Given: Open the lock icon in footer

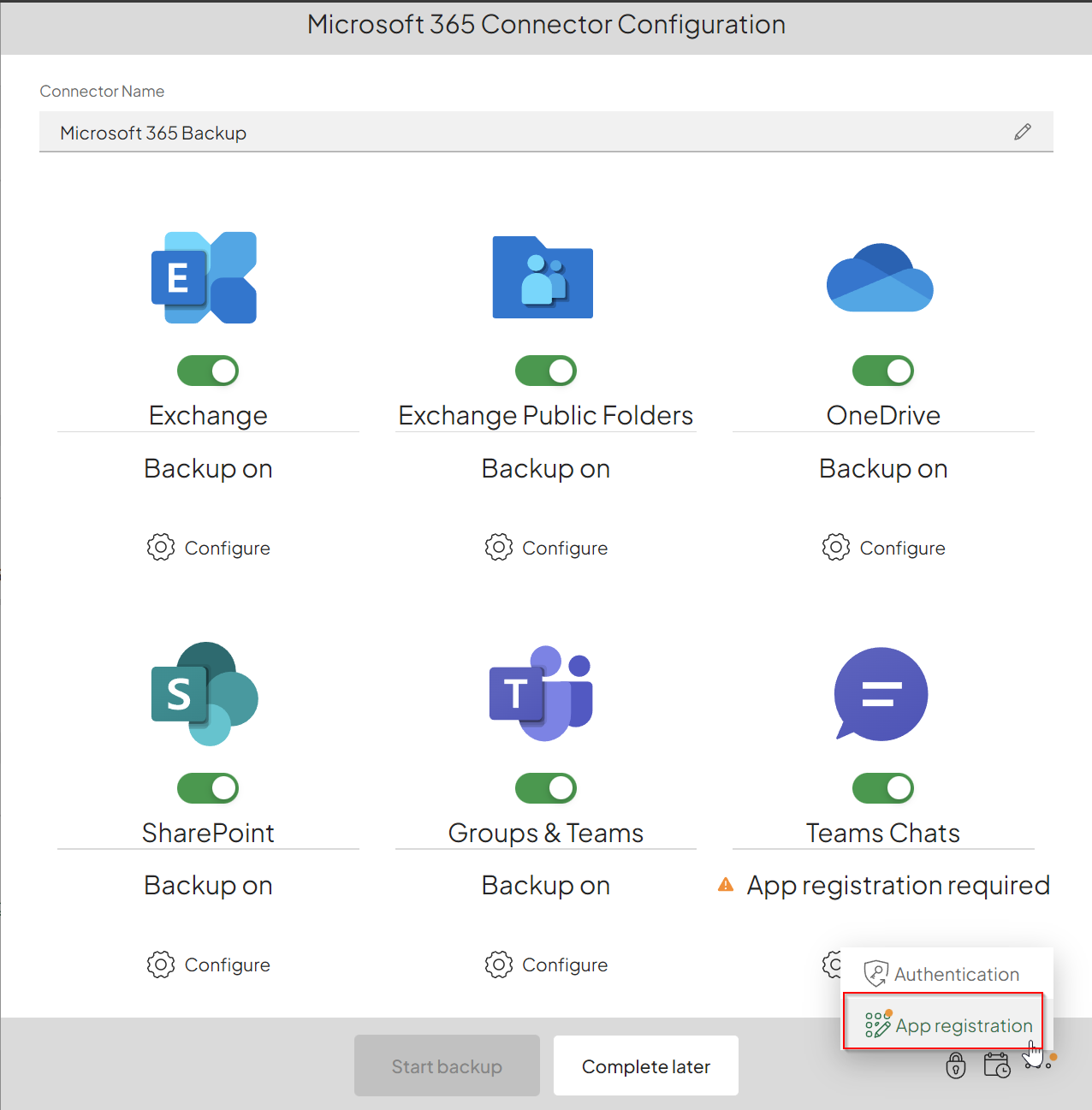Looking at the screenshot, I should pyautogui.click(x=956, y=1065).
